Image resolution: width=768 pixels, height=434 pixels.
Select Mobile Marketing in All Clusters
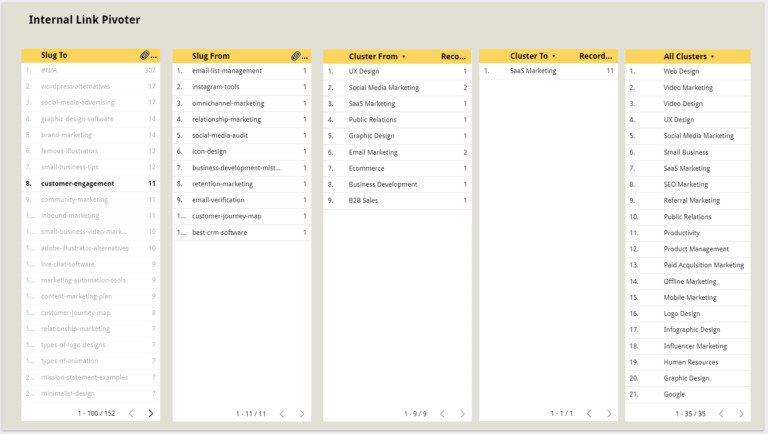[x=688, y=297]
